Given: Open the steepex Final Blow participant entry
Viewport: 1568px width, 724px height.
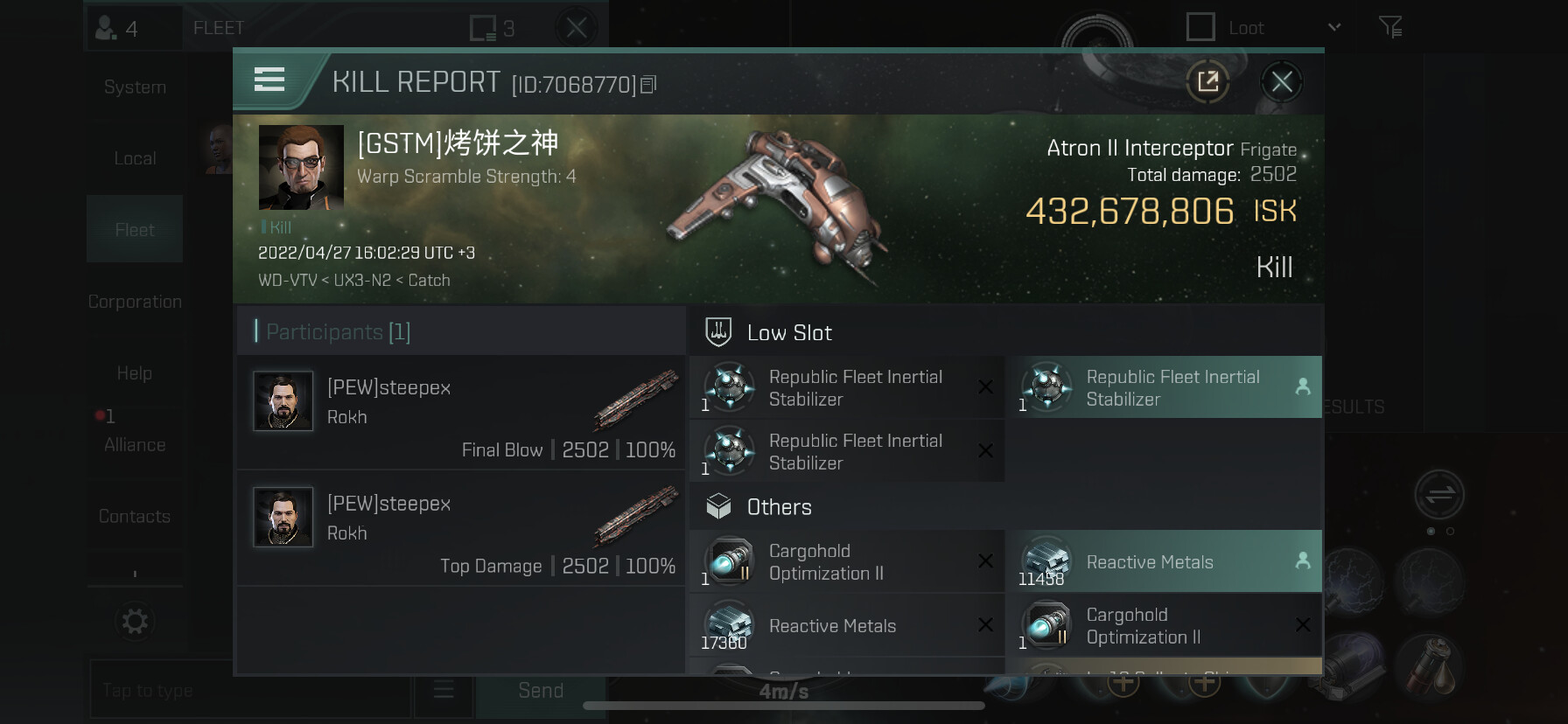Looking at the screenshot, I should coord(461,413).
